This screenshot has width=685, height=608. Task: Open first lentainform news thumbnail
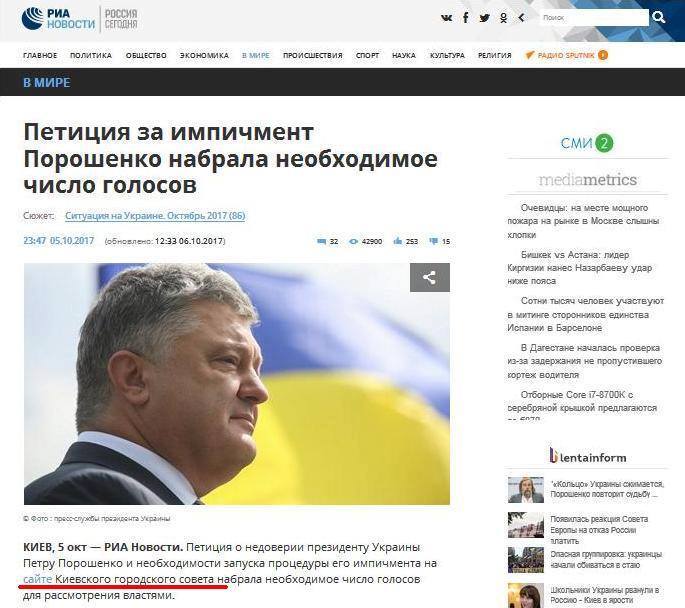(526, 490)
